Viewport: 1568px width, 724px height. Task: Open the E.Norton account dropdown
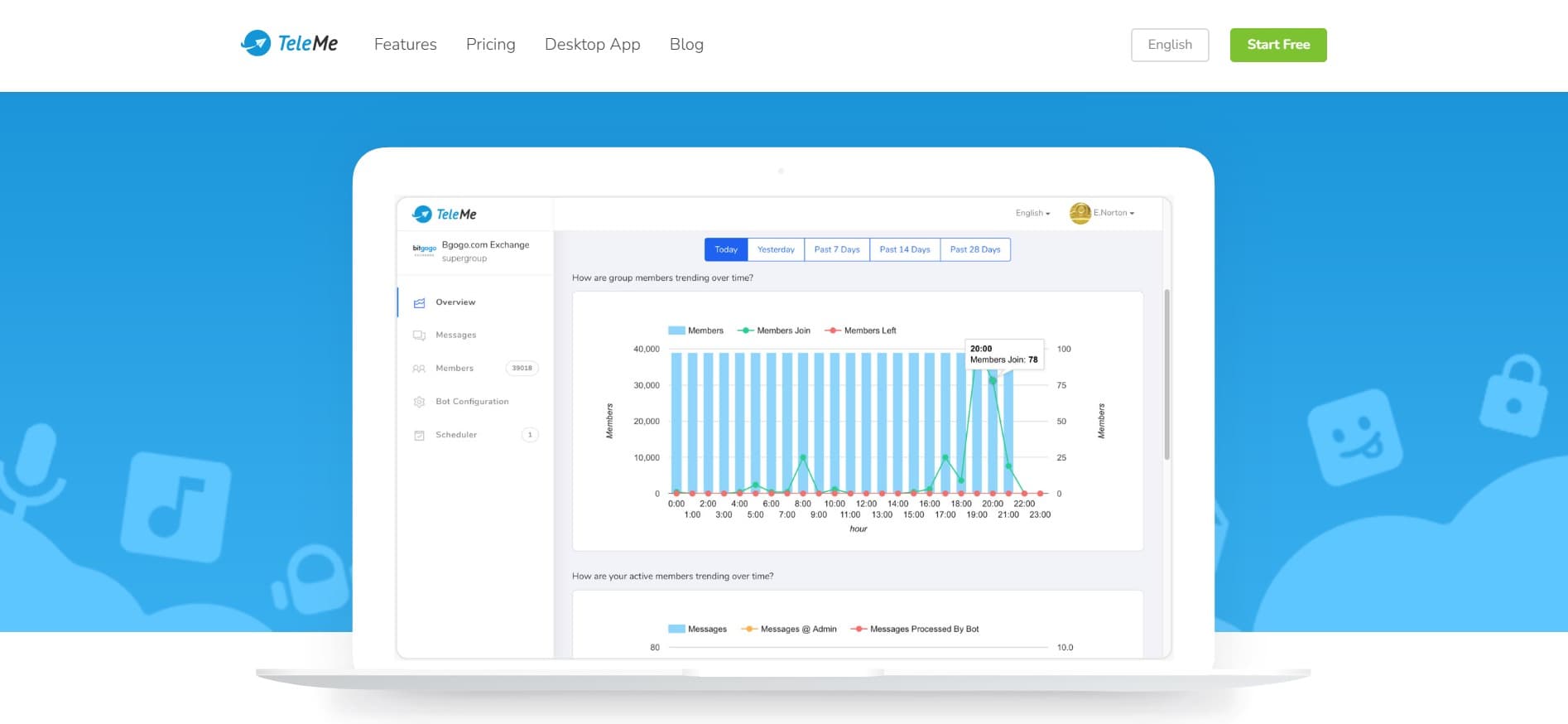click(x=1113, y=213)
